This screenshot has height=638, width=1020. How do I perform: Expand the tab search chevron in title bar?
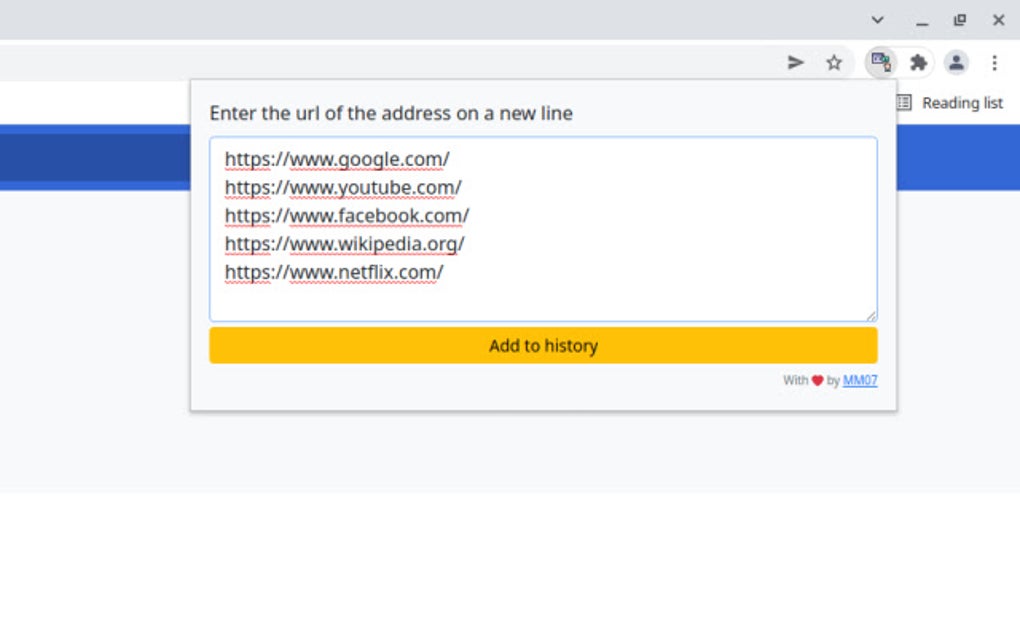878,20
